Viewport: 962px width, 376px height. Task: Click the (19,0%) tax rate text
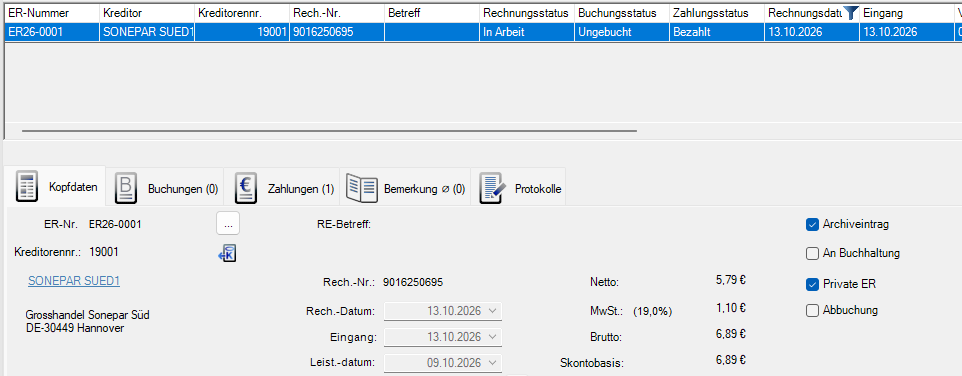[653, 312]
